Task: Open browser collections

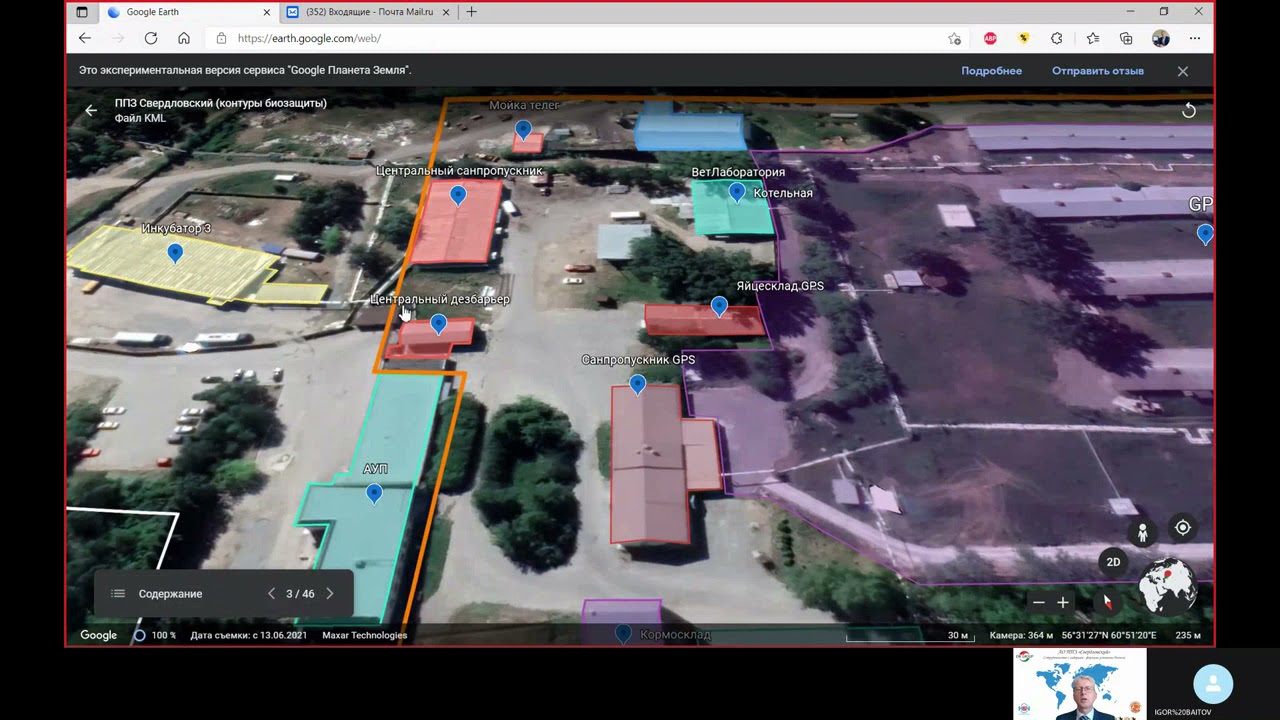Action: [1126, 38]
